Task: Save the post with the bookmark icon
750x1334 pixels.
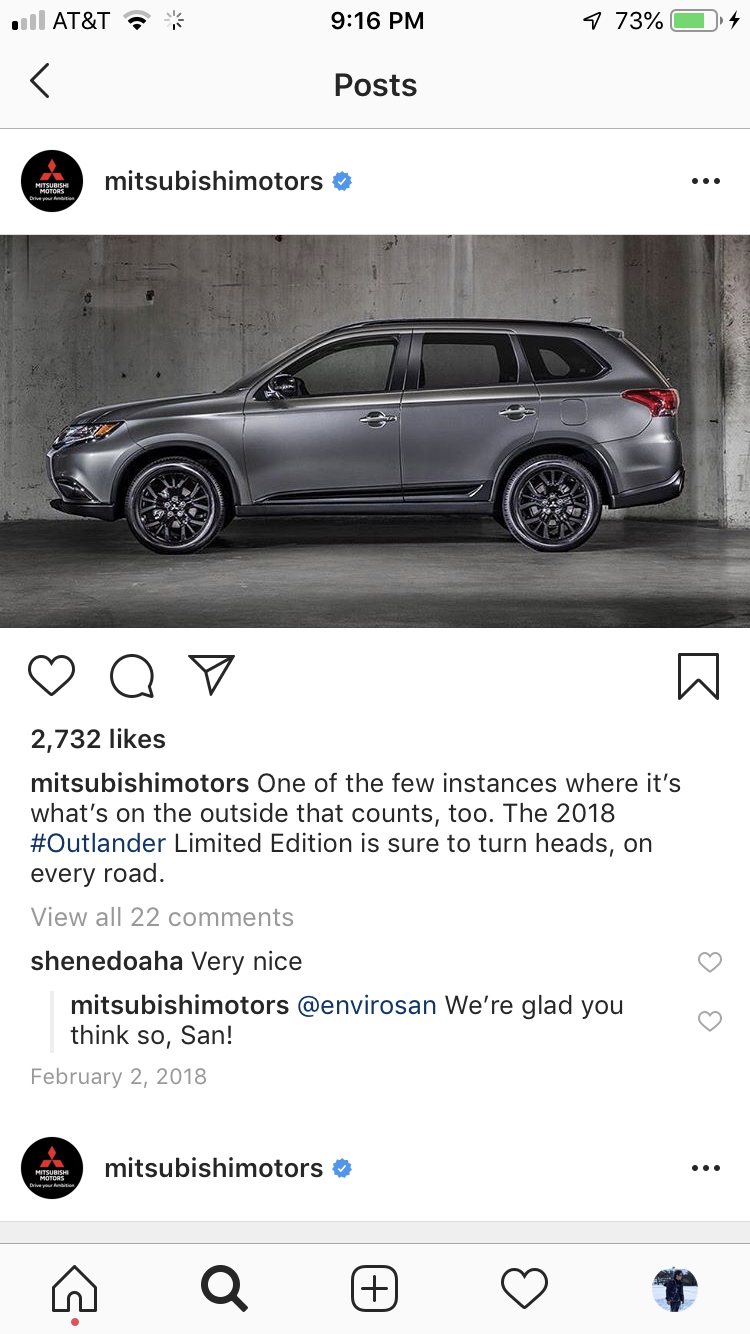Action: coord(698,676)
